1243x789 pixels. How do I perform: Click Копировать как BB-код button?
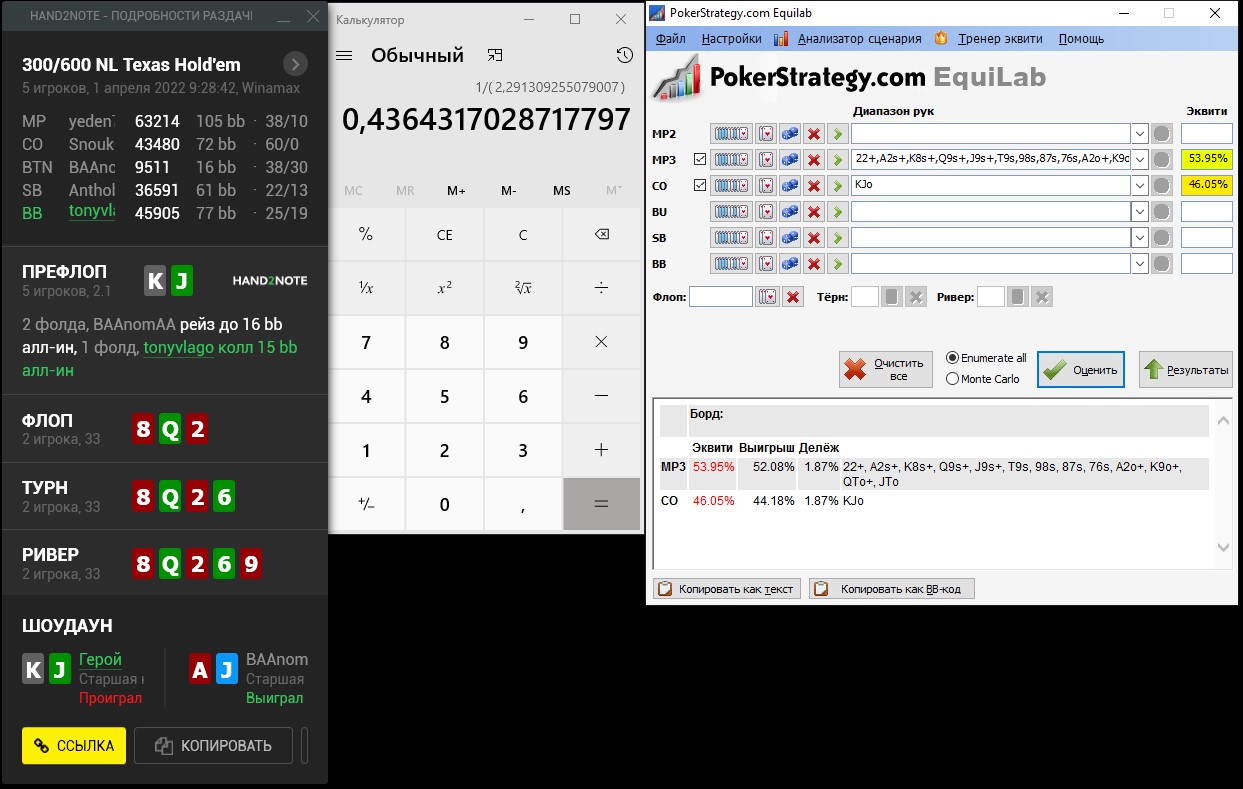[891, 589]
